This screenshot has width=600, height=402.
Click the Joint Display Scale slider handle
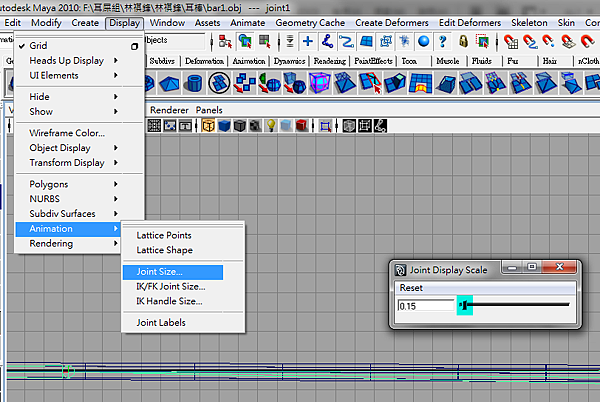point(463,304)
